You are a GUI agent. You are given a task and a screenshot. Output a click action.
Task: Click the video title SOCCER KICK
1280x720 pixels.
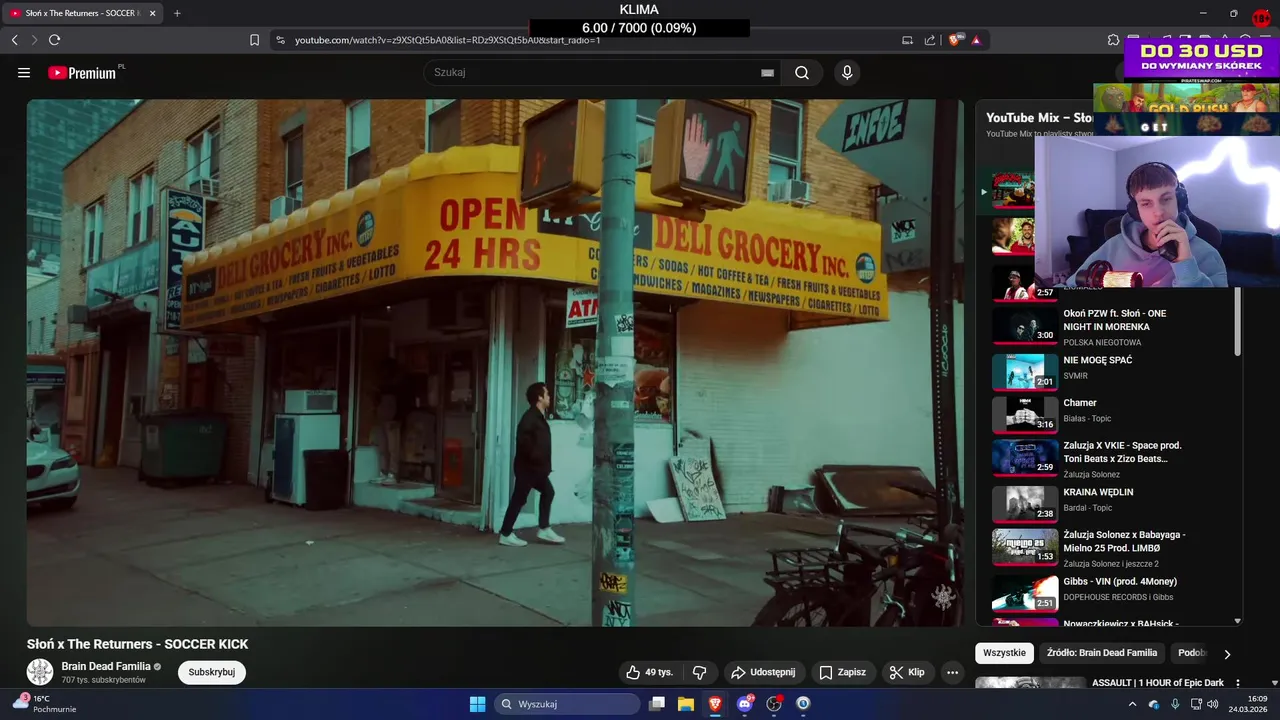[137, 644]
